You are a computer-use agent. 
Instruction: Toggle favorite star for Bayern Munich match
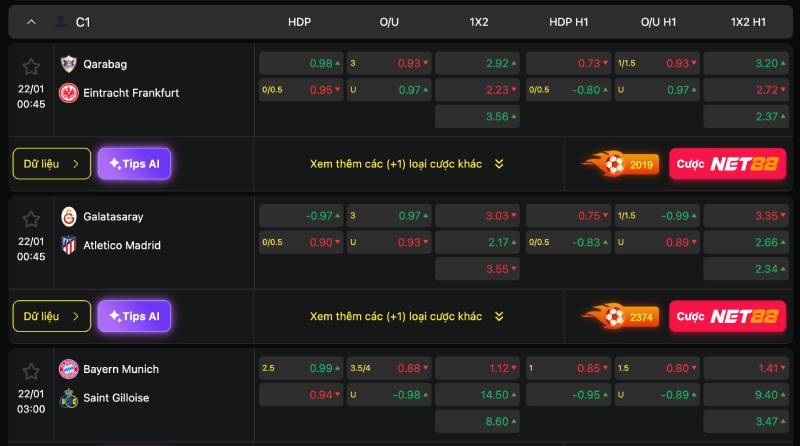click(x=31, y=371)
